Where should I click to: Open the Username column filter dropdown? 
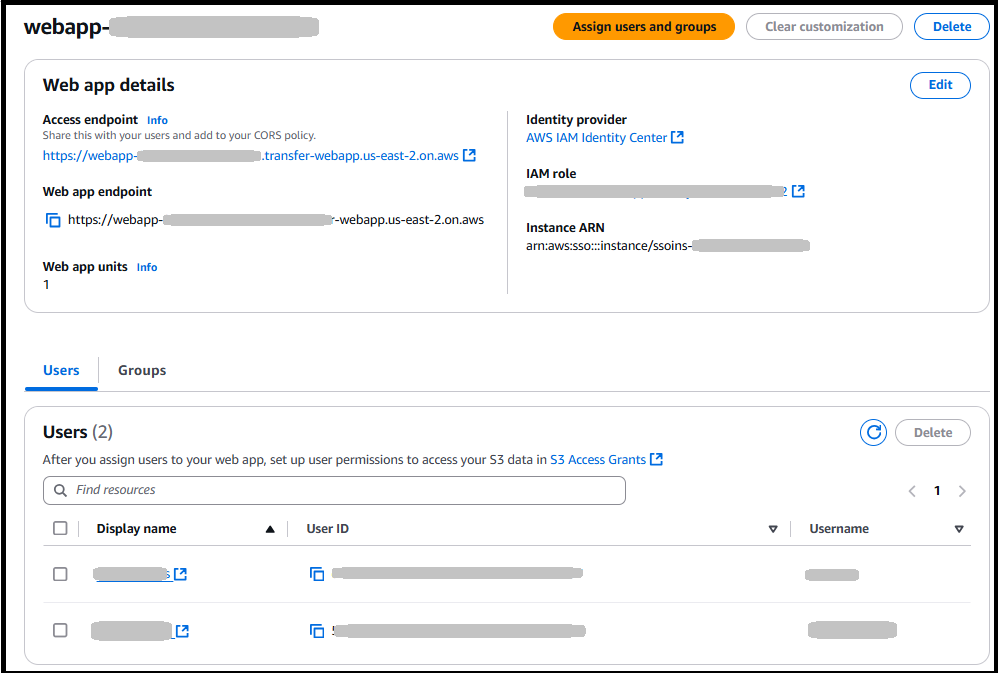960,528
